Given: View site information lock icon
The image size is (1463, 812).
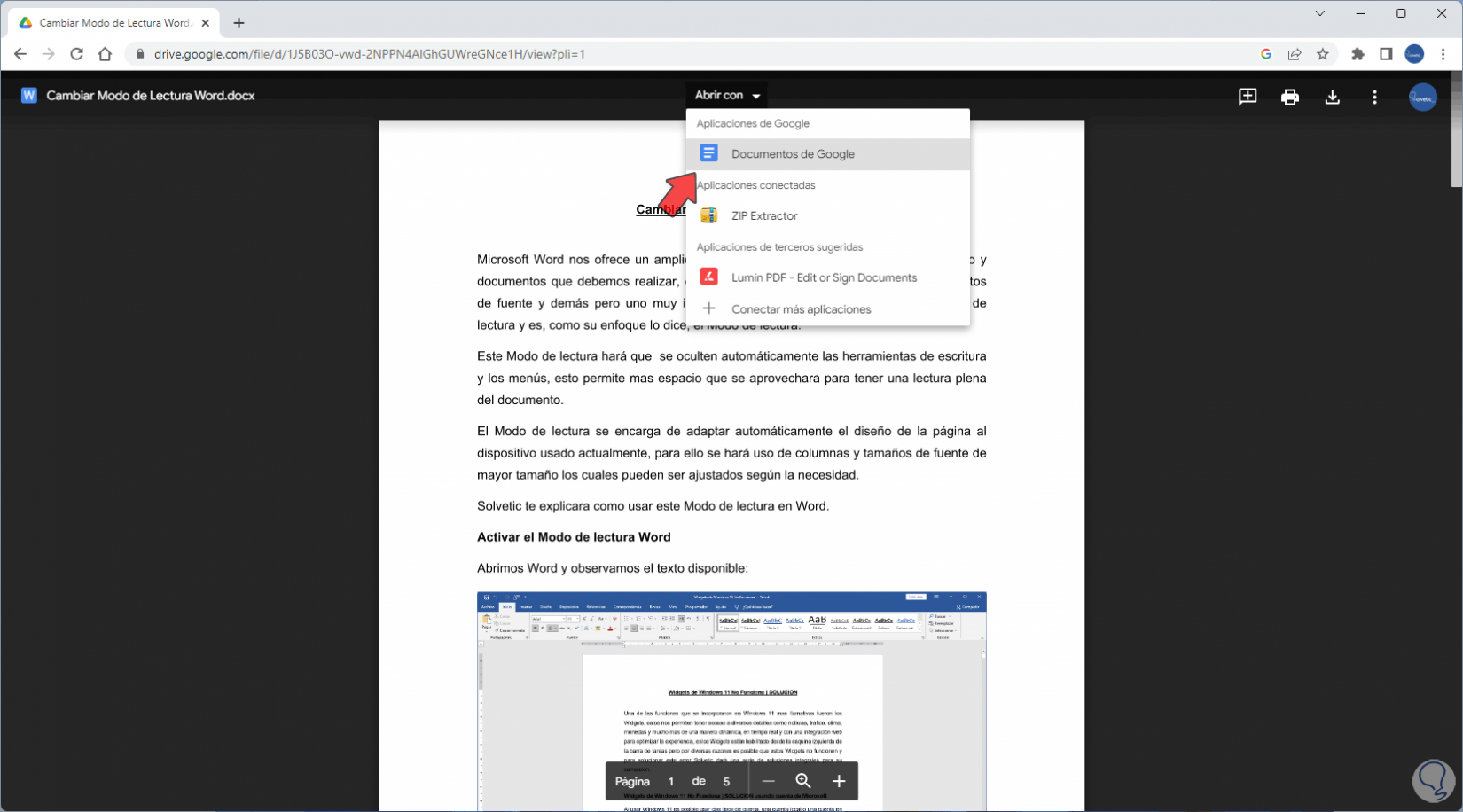Looking at the screenshot, I should click(139, 54).
